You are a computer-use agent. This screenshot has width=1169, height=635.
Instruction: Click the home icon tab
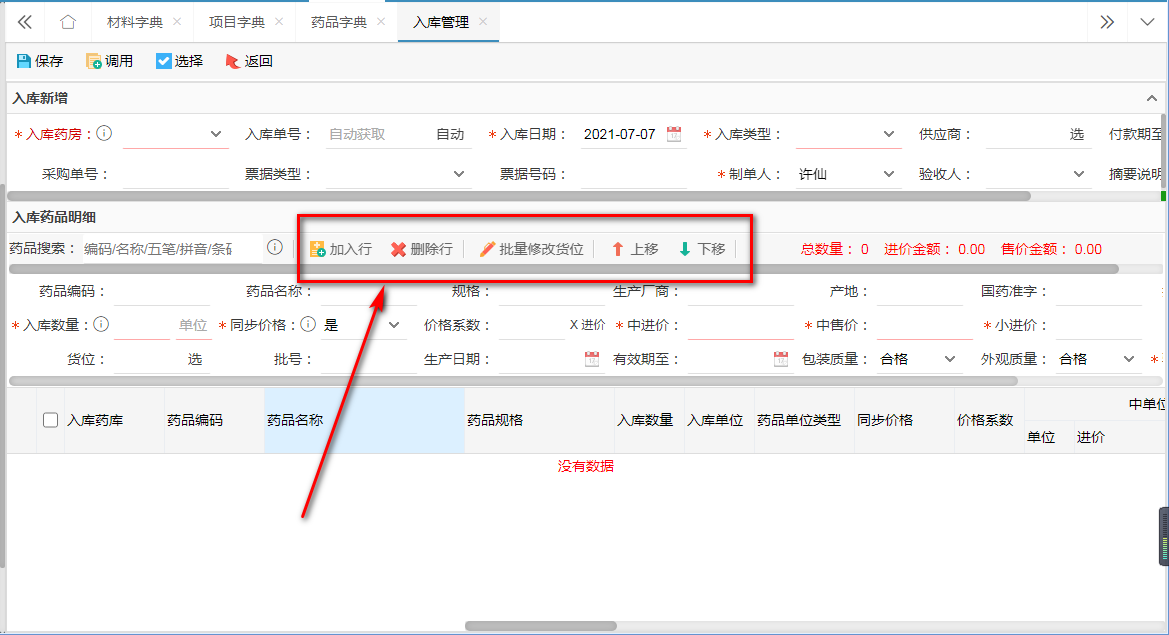(x=67, y=22)
